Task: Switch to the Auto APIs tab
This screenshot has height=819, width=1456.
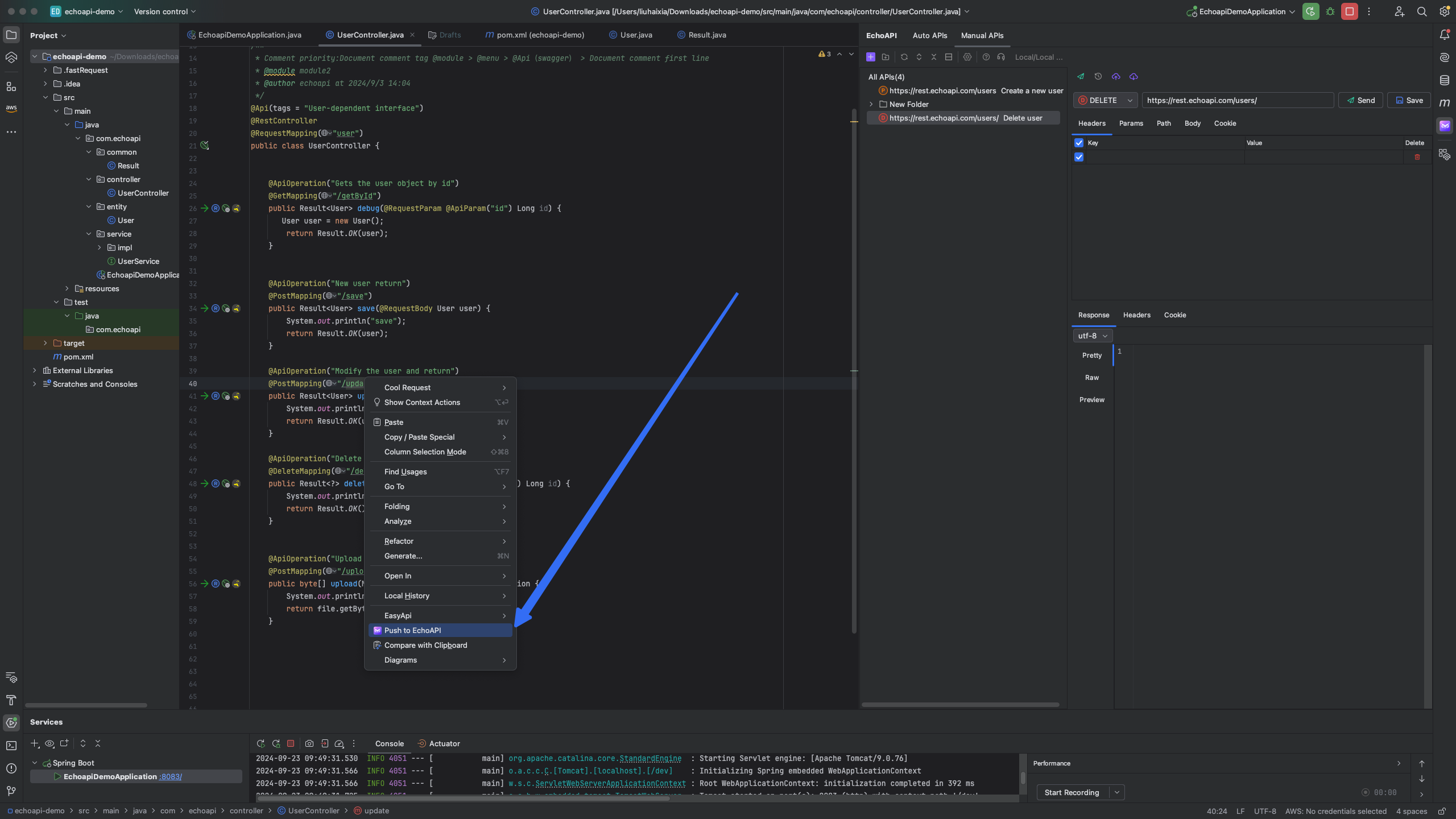Action: (930, 35)
